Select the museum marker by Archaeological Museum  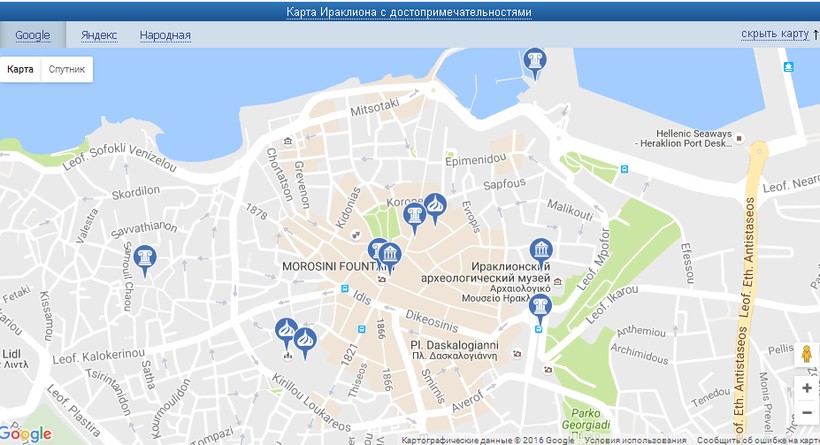(x=541, y=252)
